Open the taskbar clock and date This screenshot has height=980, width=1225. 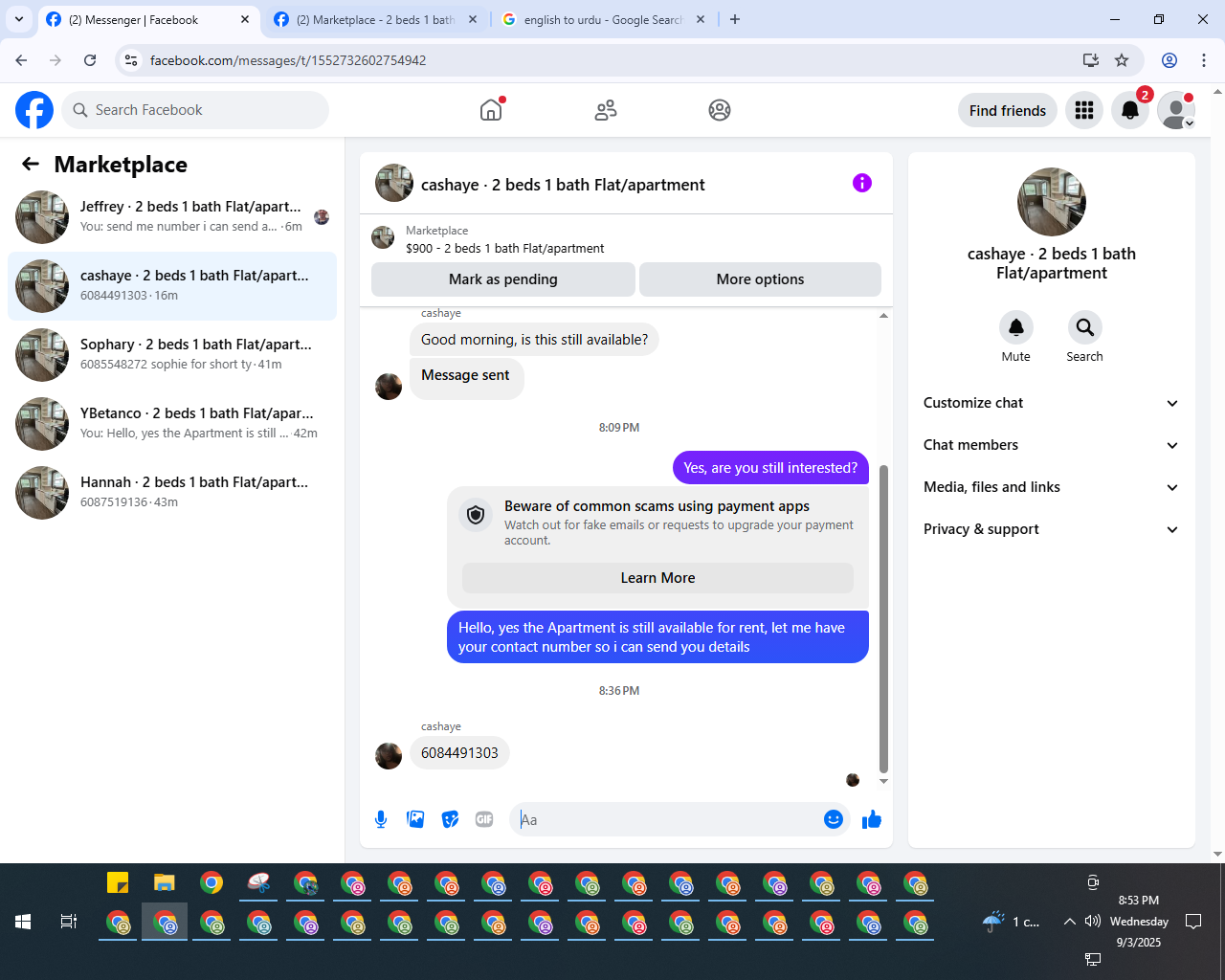pyautogui.click(x=1139, y=922)
